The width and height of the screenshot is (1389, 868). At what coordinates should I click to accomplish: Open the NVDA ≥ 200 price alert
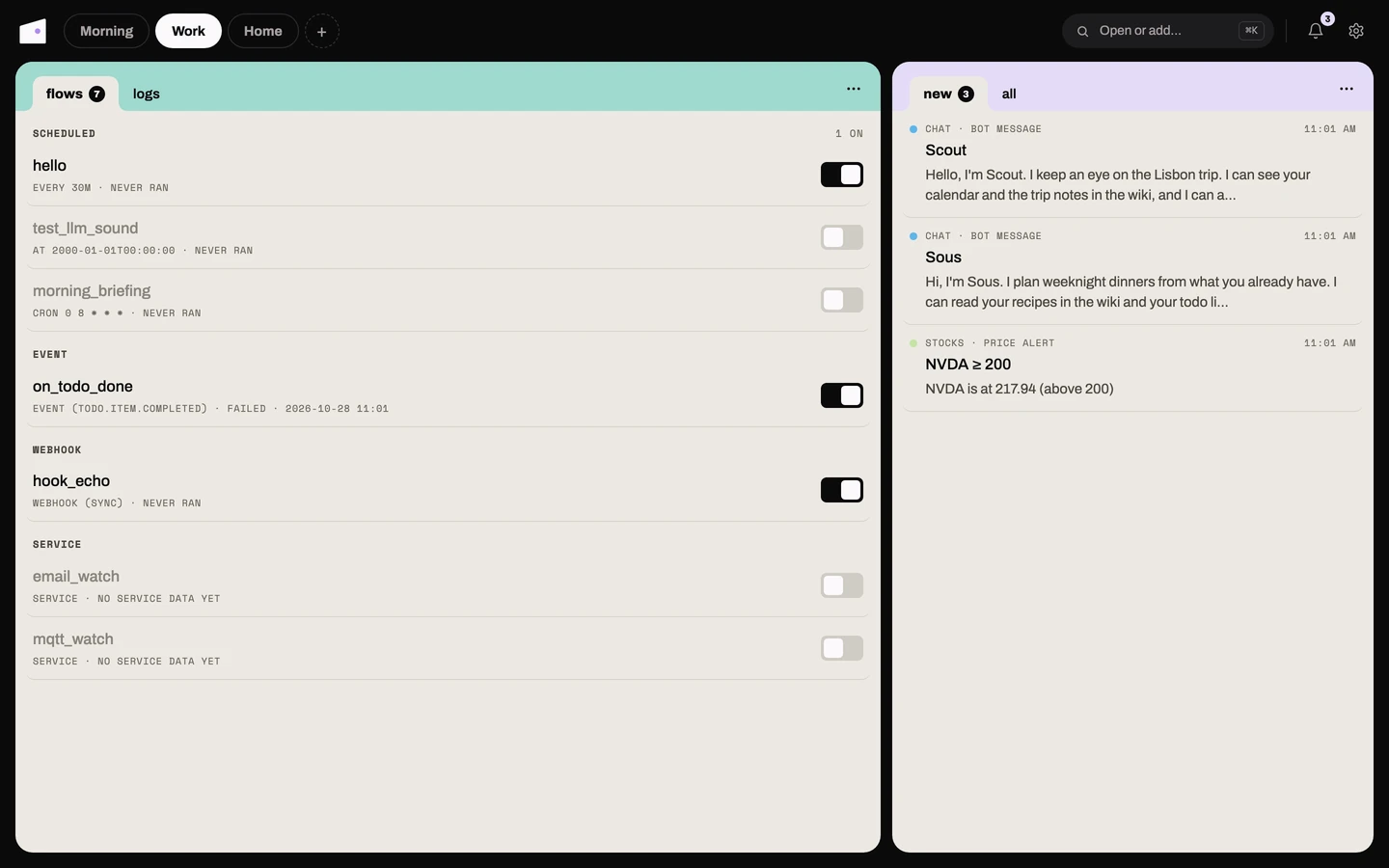1132,367
